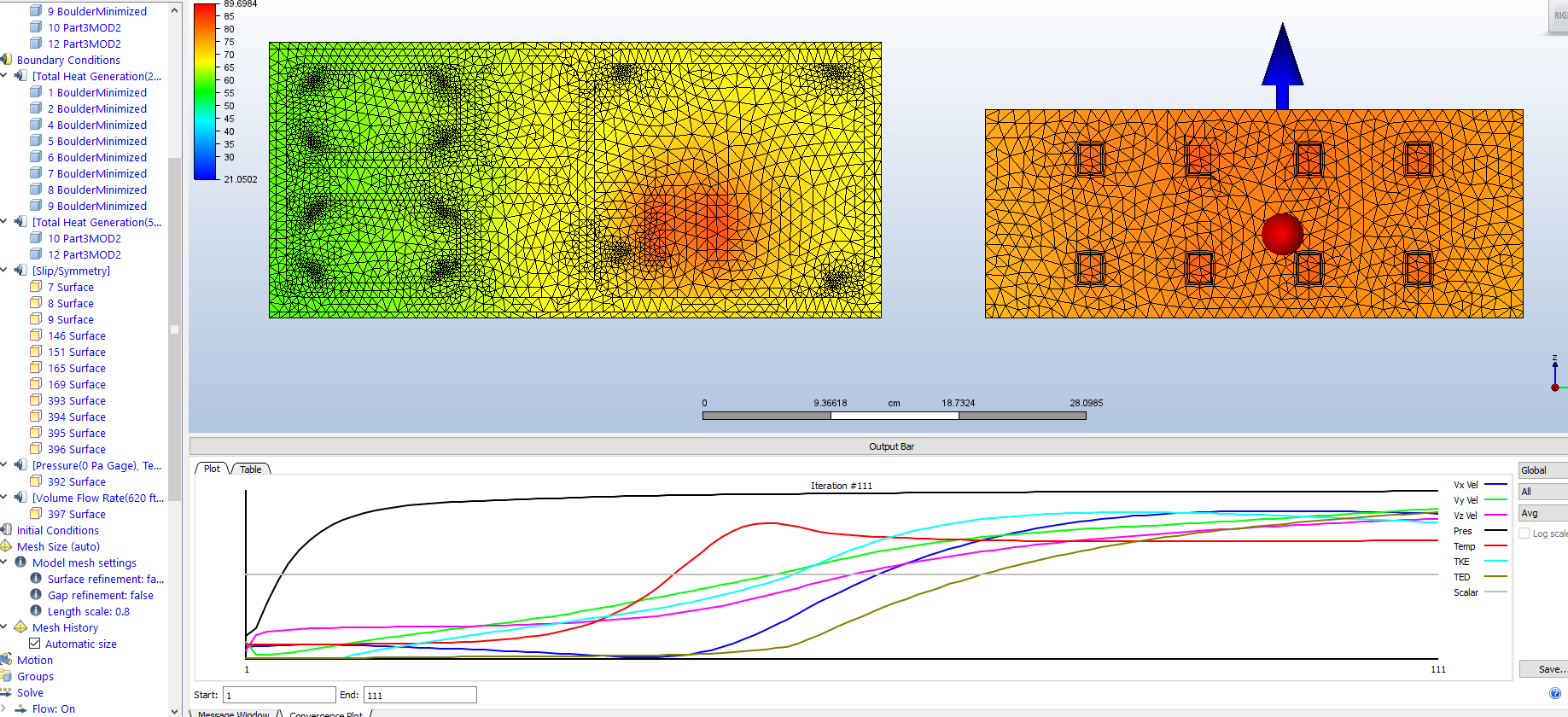1568x717 pixels.
Task: Open the Avg dropdown in the convergence panel
Action: (1543, 513)
